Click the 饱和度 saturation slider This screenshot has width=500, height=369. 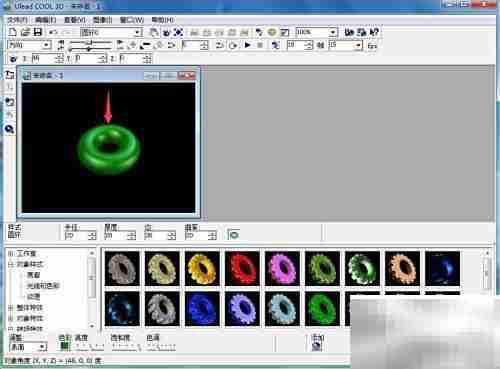tap(126, 347)
